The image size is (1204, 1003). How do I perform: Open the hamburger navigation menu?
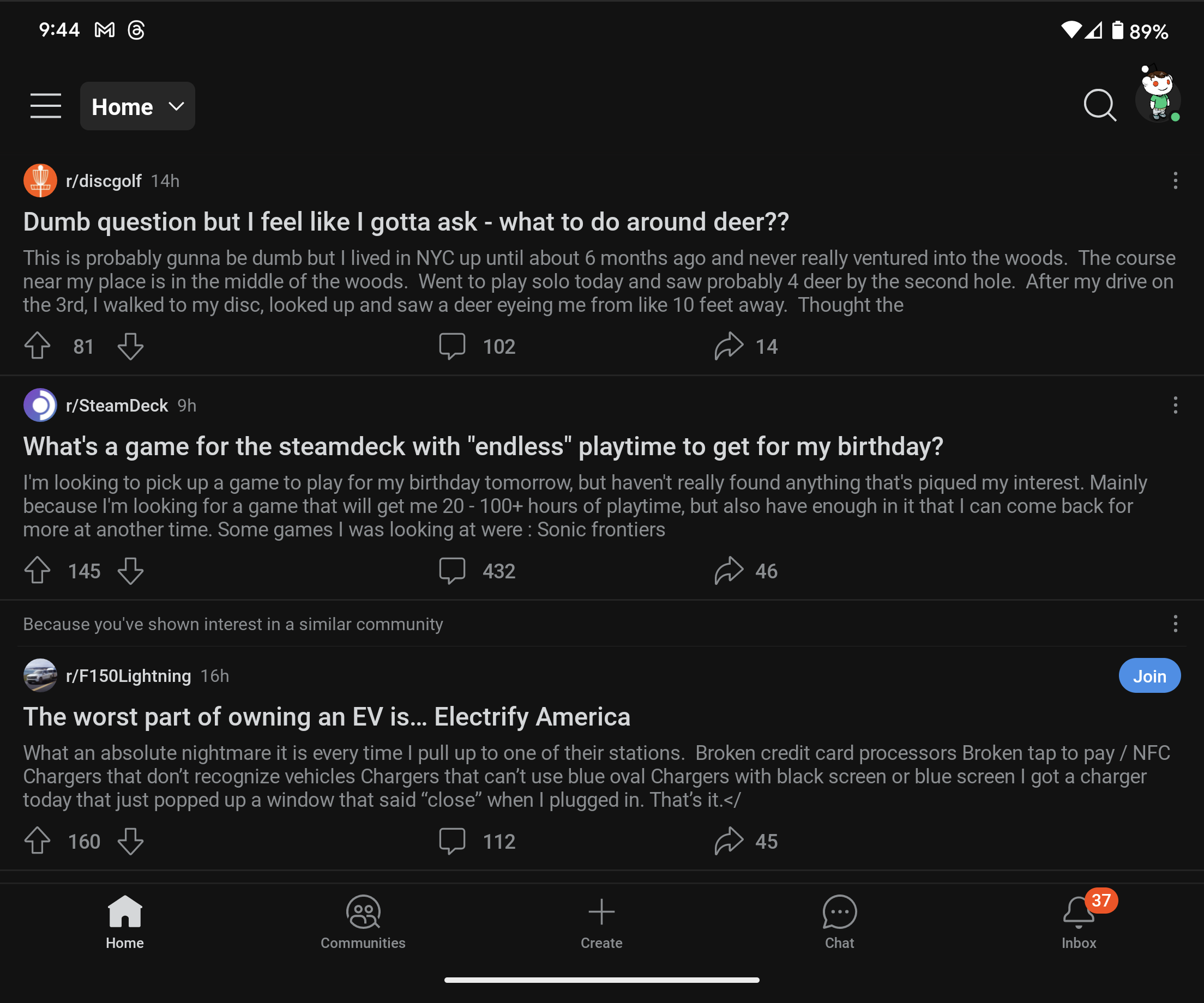pyautogui.click(x=45, y=106)
